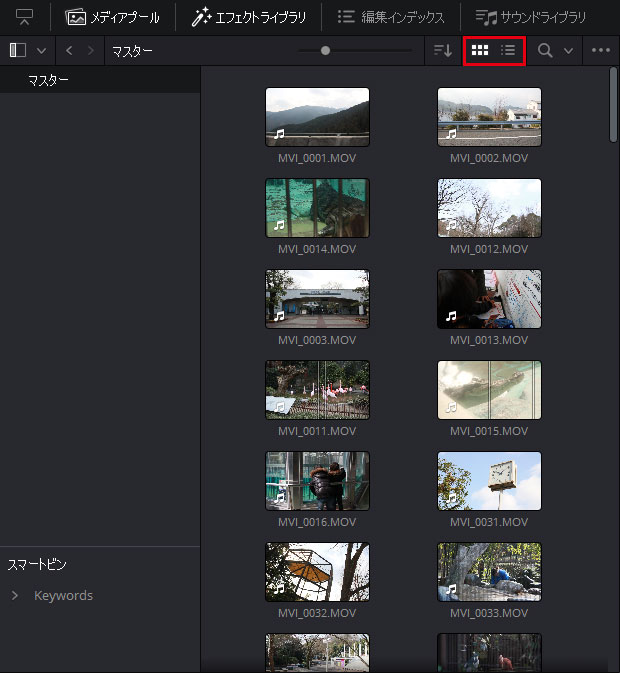This screenshot has width=620, height=673.
Task: Switch to list view
Action: [x=508, y=50]
